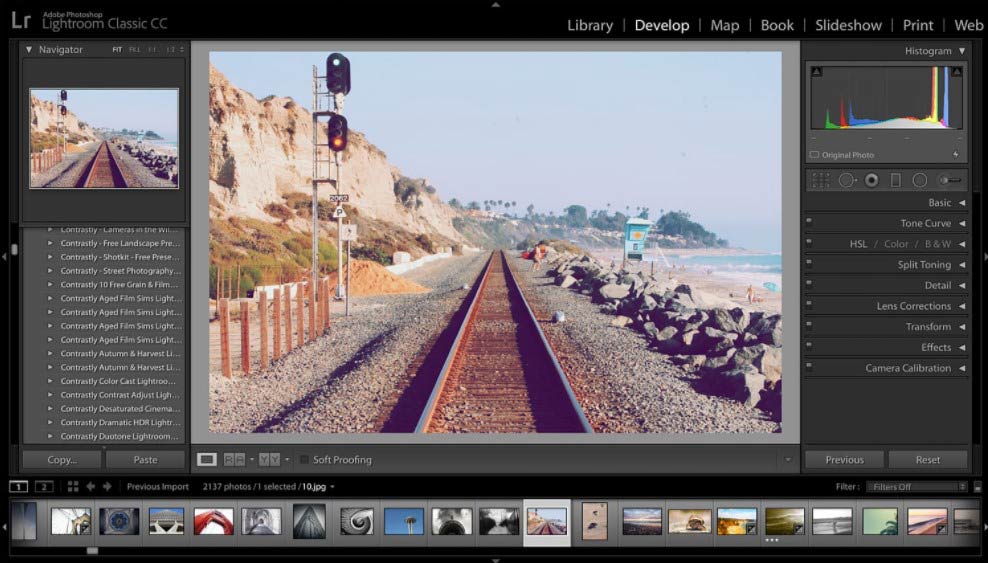
Task: Select the Crop Overlay tool icon
Action: click(821, 180)
